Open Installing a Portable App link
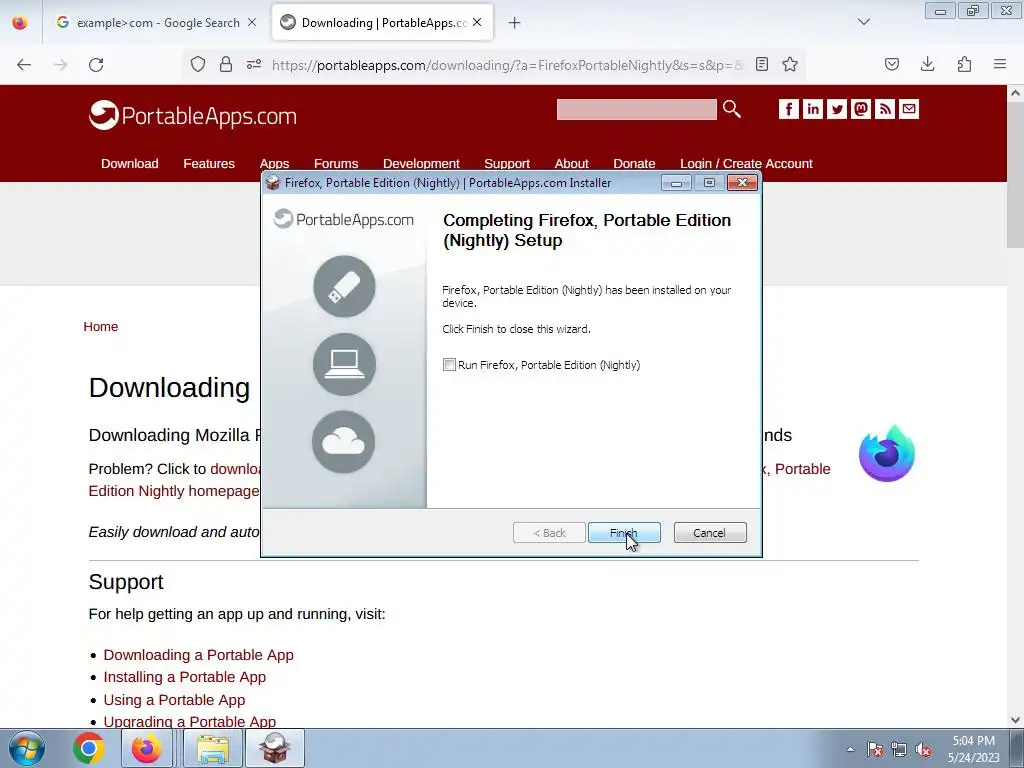This screenshot has height=768, width=1024. coord(185,677)
